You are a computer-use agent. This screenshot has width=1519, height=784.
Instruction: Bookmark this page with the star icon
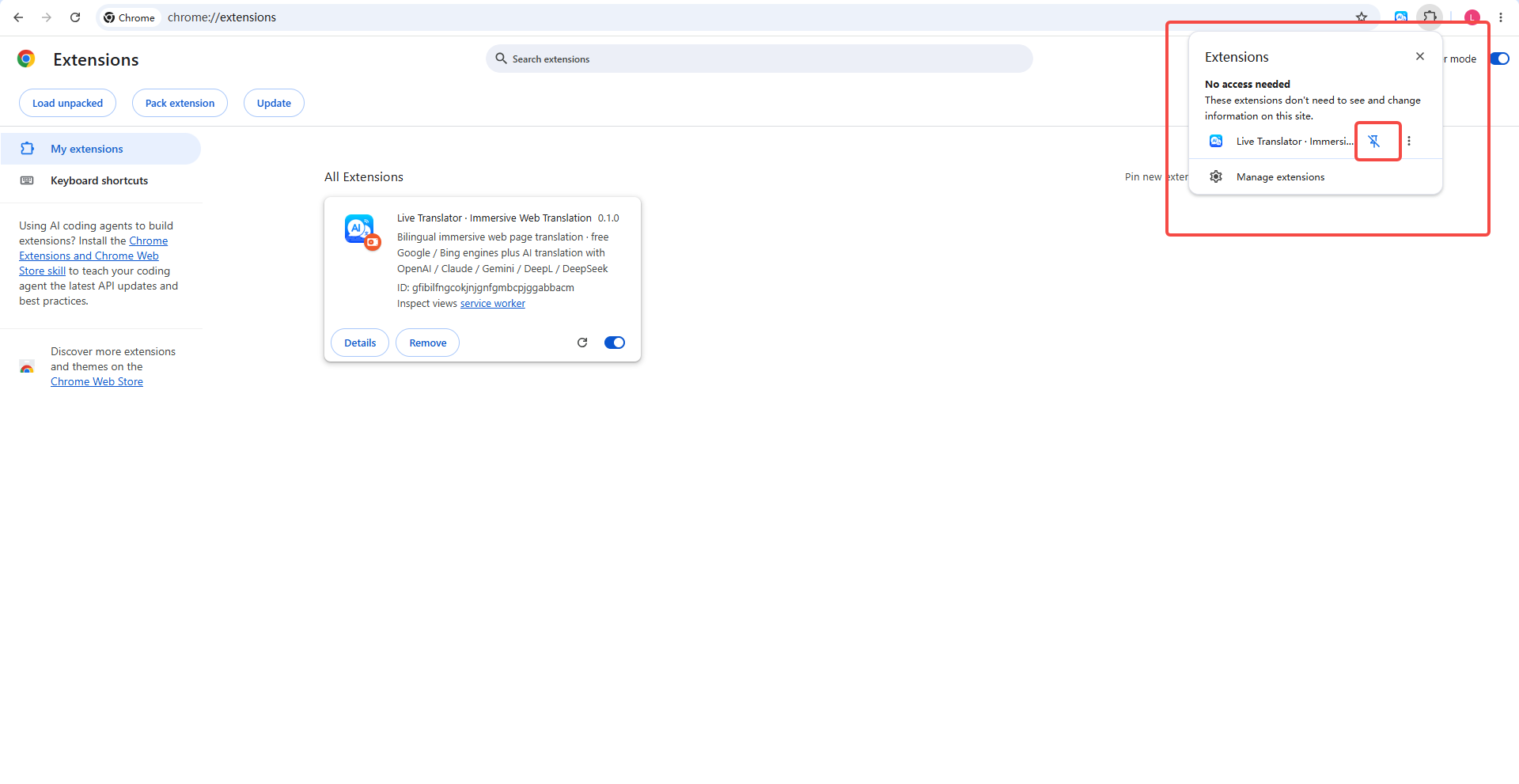pyautogui.click(x=1362, y=17)
